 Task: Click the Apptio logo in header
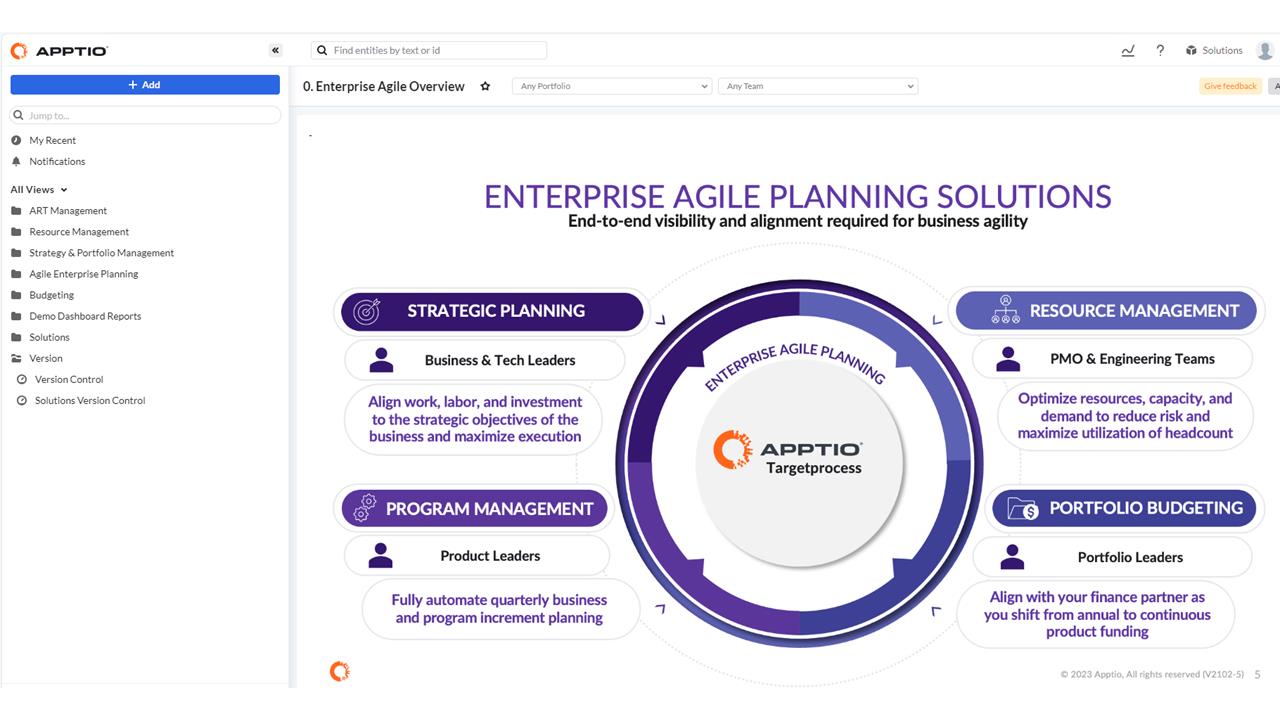[x=59, y=51]
